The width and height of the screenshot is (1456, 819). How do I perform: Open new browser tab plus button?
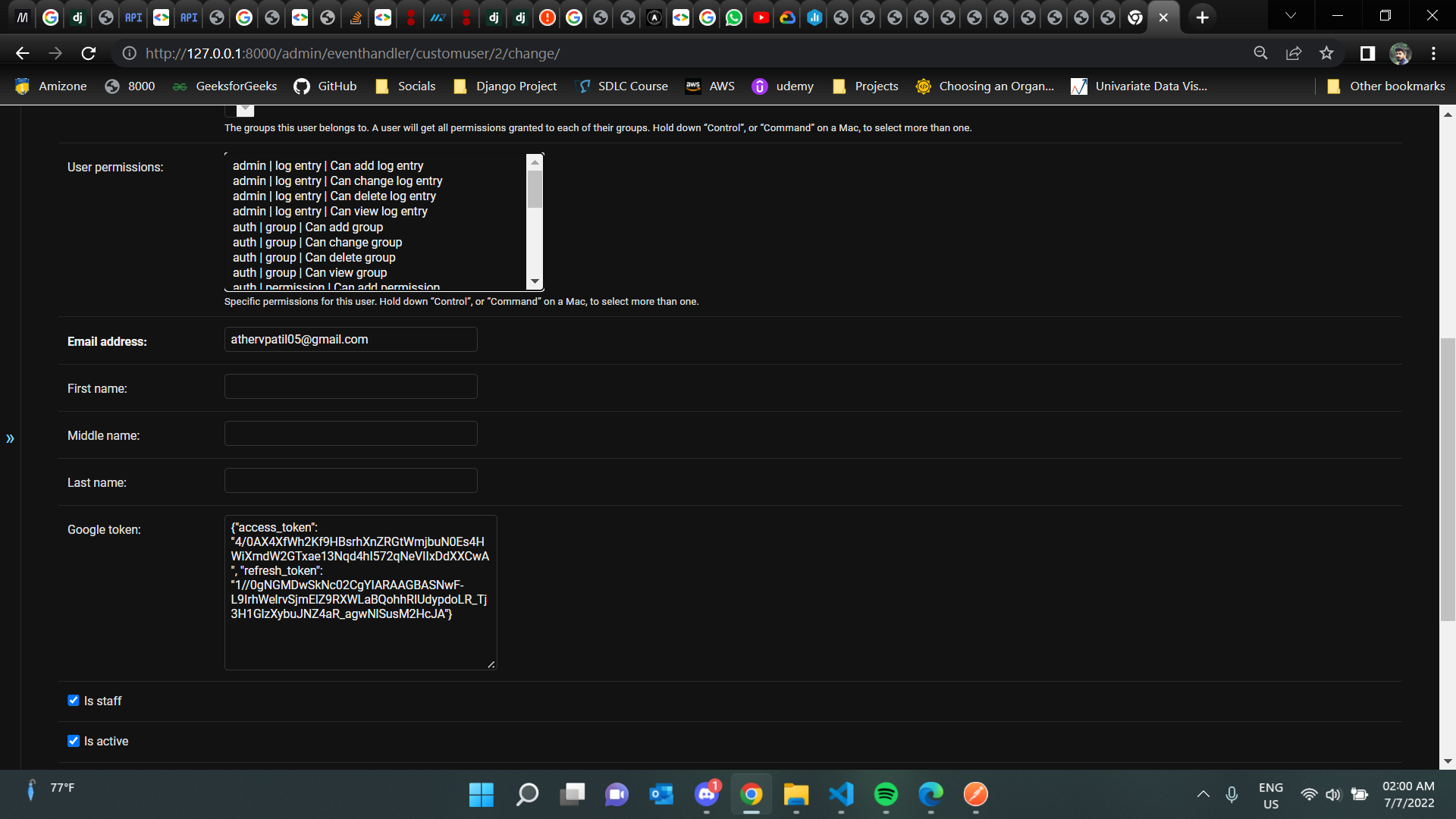[x=1202, y=17]
